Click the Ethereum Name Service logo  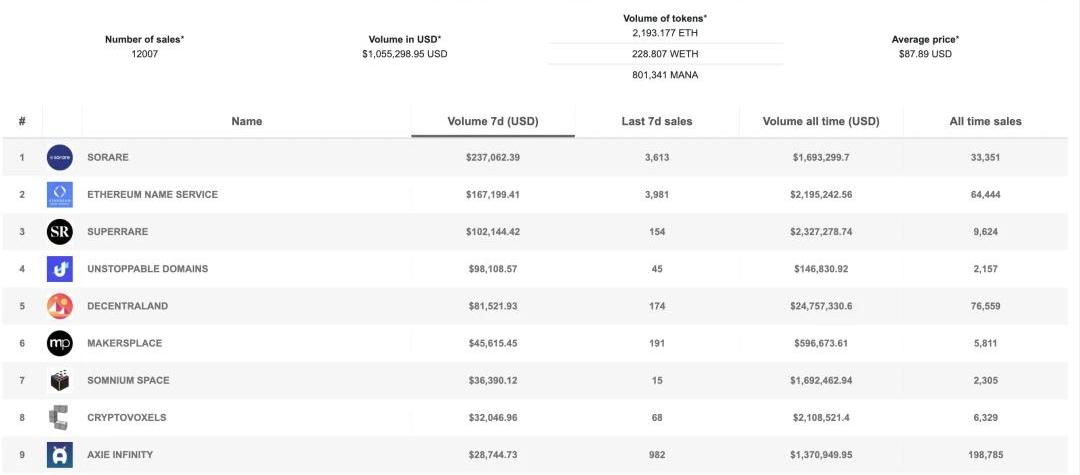pyautogui.click(x=60, y=195)
